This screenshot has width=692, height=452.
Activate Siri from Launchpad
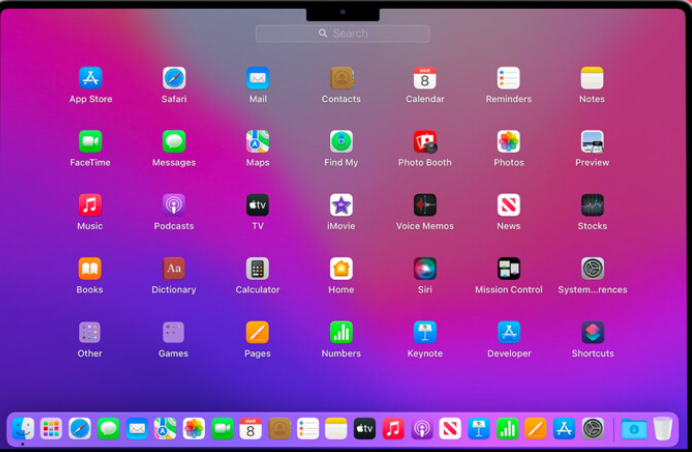425,269
